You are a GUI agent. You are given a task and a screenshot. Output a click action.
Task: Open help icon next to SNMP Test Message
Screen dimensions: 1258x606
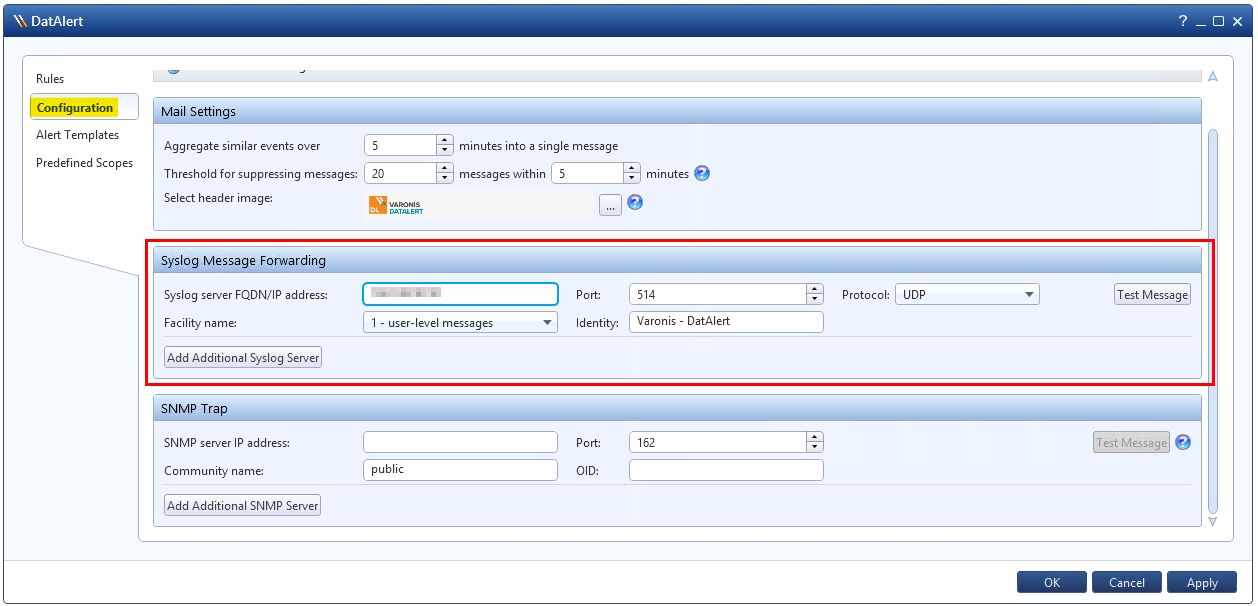1183,442
